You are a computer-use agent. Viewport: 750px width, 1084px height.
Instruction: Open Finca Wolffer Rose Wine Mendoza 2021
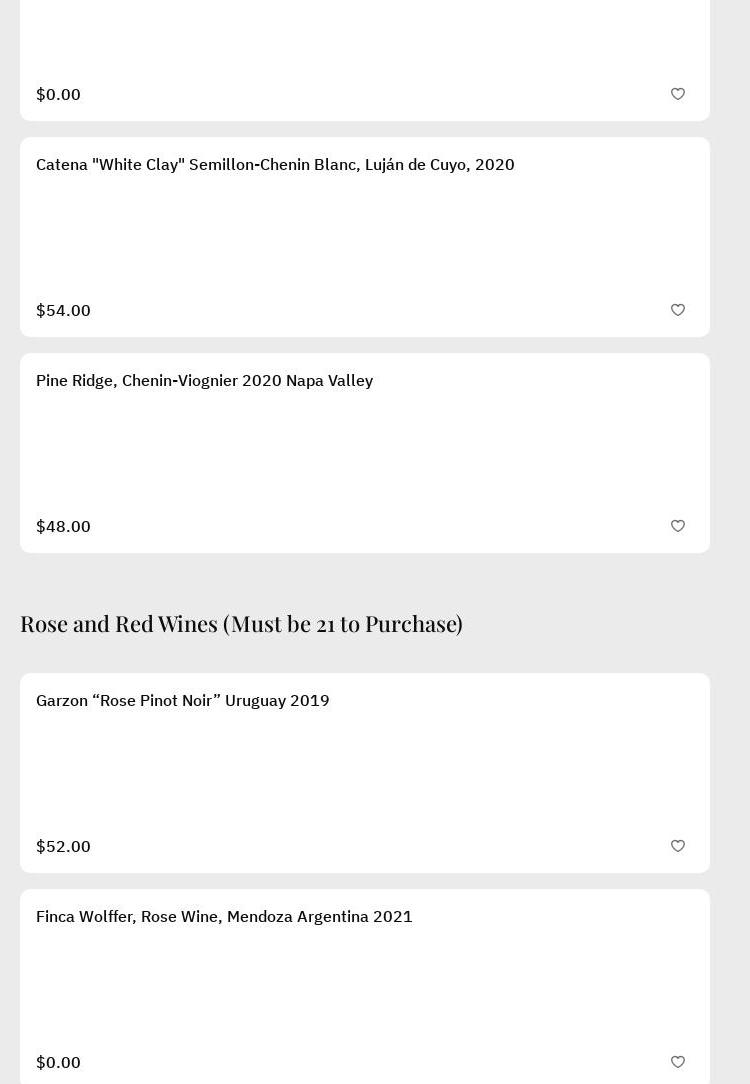coord(224,916)
